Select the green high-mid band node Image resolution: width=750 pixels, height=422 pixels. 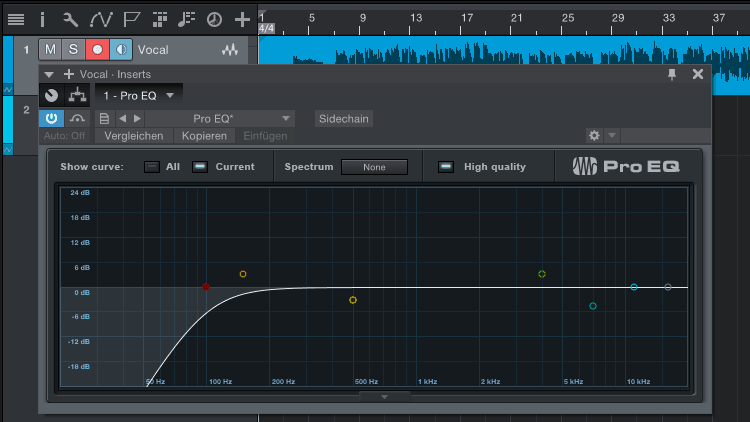(x=542, y=274)
